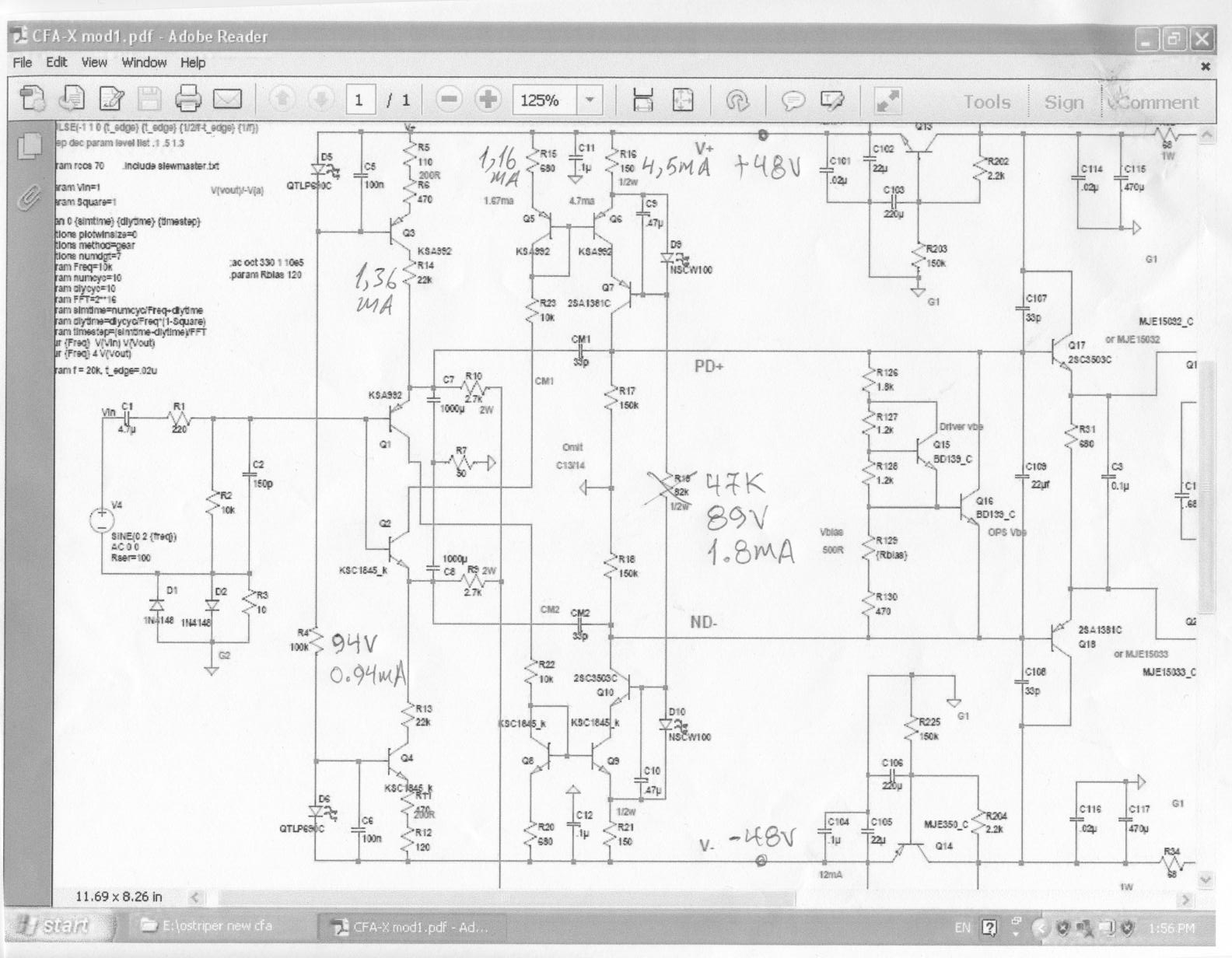Click the page number input field

click(x=359, y=100)
